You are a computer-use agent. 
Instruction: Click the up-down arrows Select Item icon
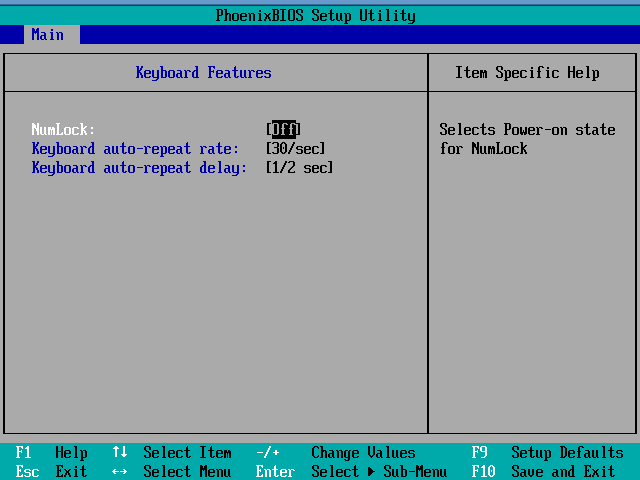point(120,452)
